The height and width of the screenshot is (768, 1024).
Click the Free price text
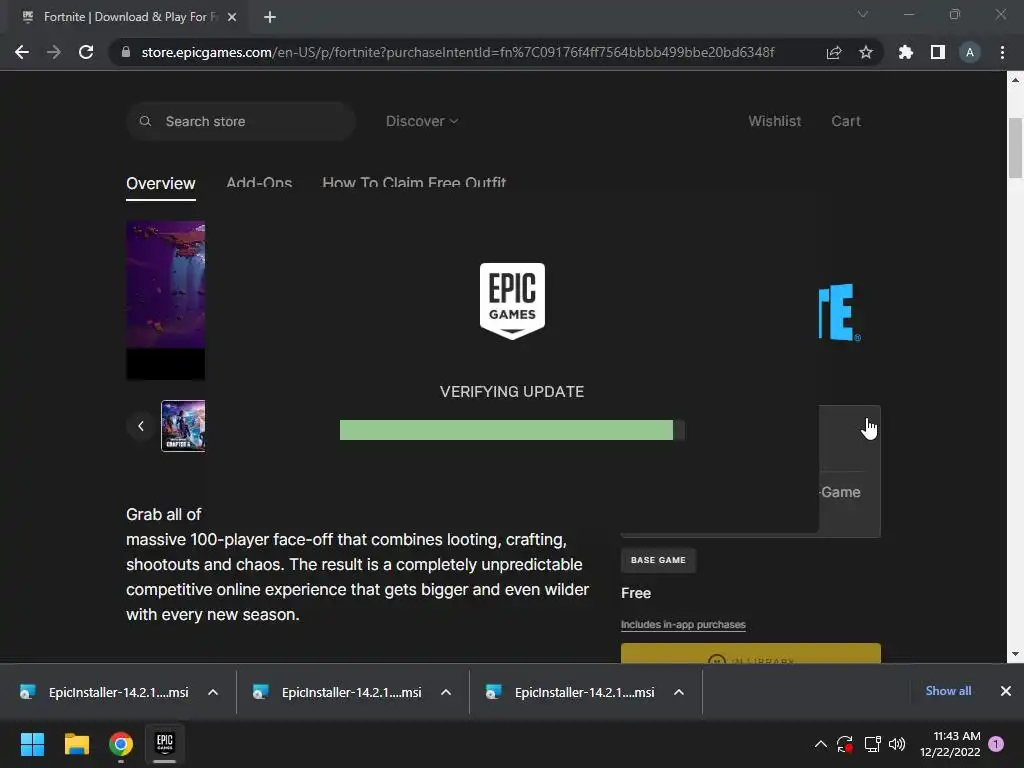[636, 593]
